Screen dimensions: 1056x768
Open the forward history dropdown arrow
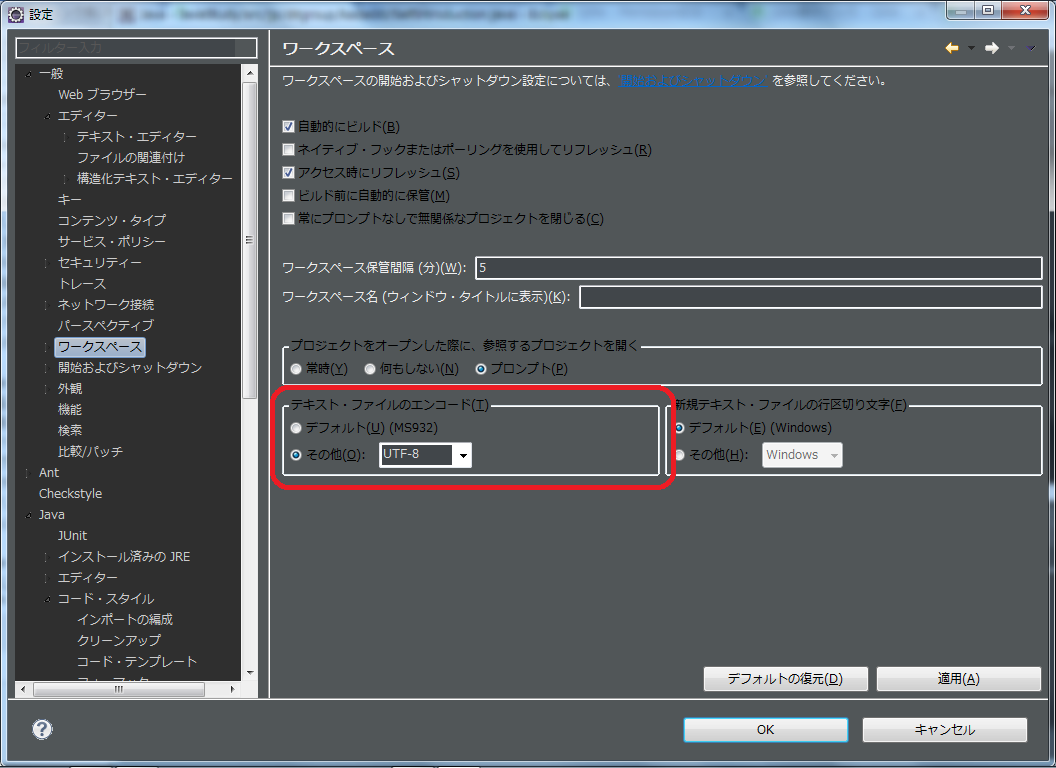1011,48
